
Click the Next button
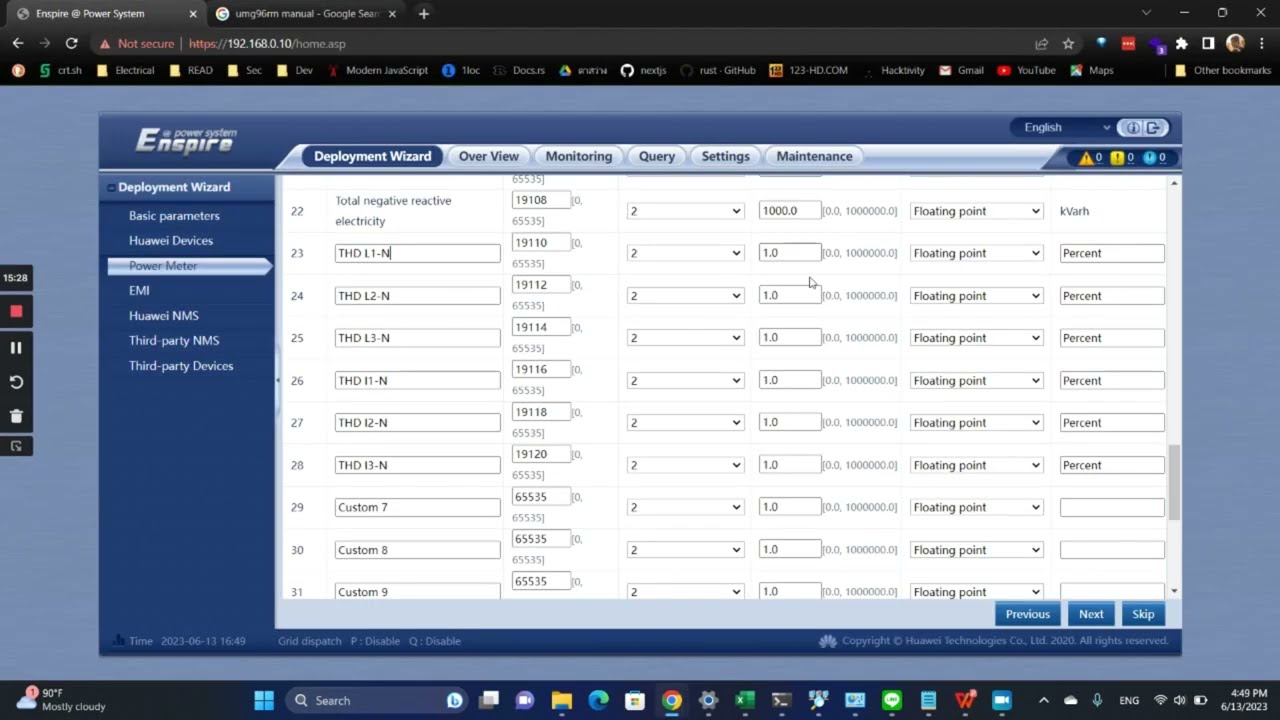pos(1091,615)
